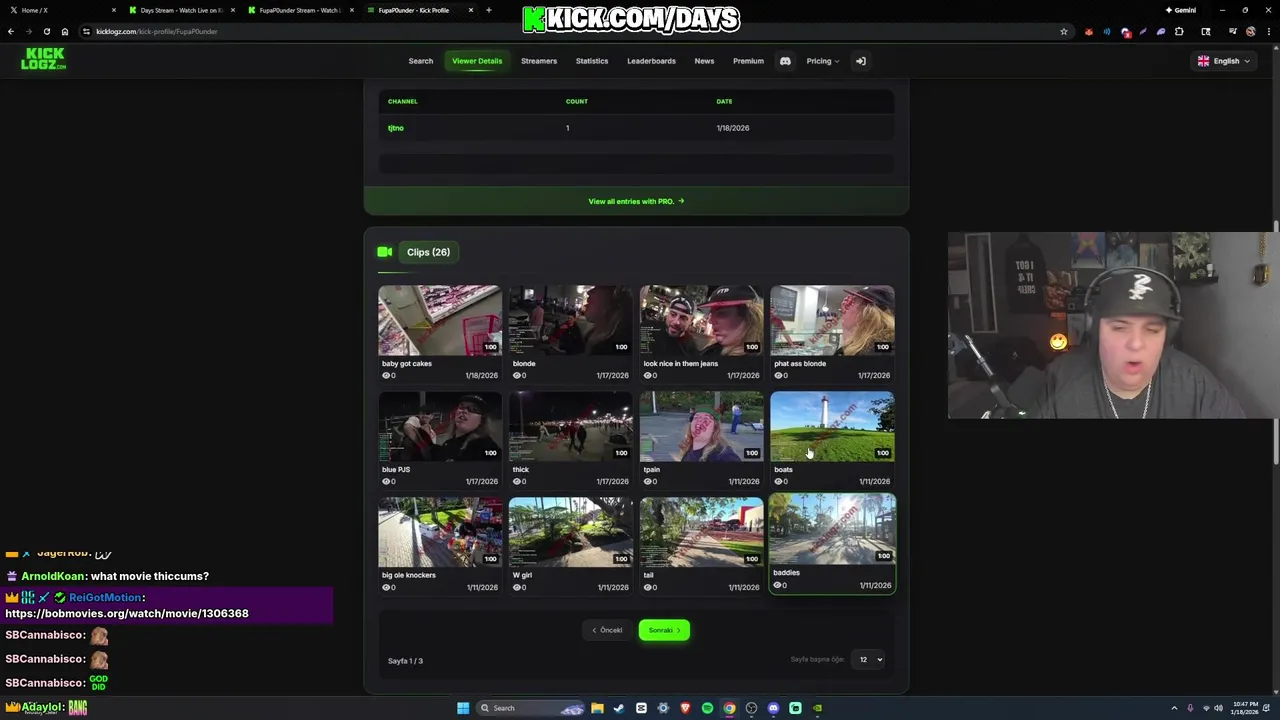
Task: Open the NVIDIA app on the taskbar
Action: (817, 708)
